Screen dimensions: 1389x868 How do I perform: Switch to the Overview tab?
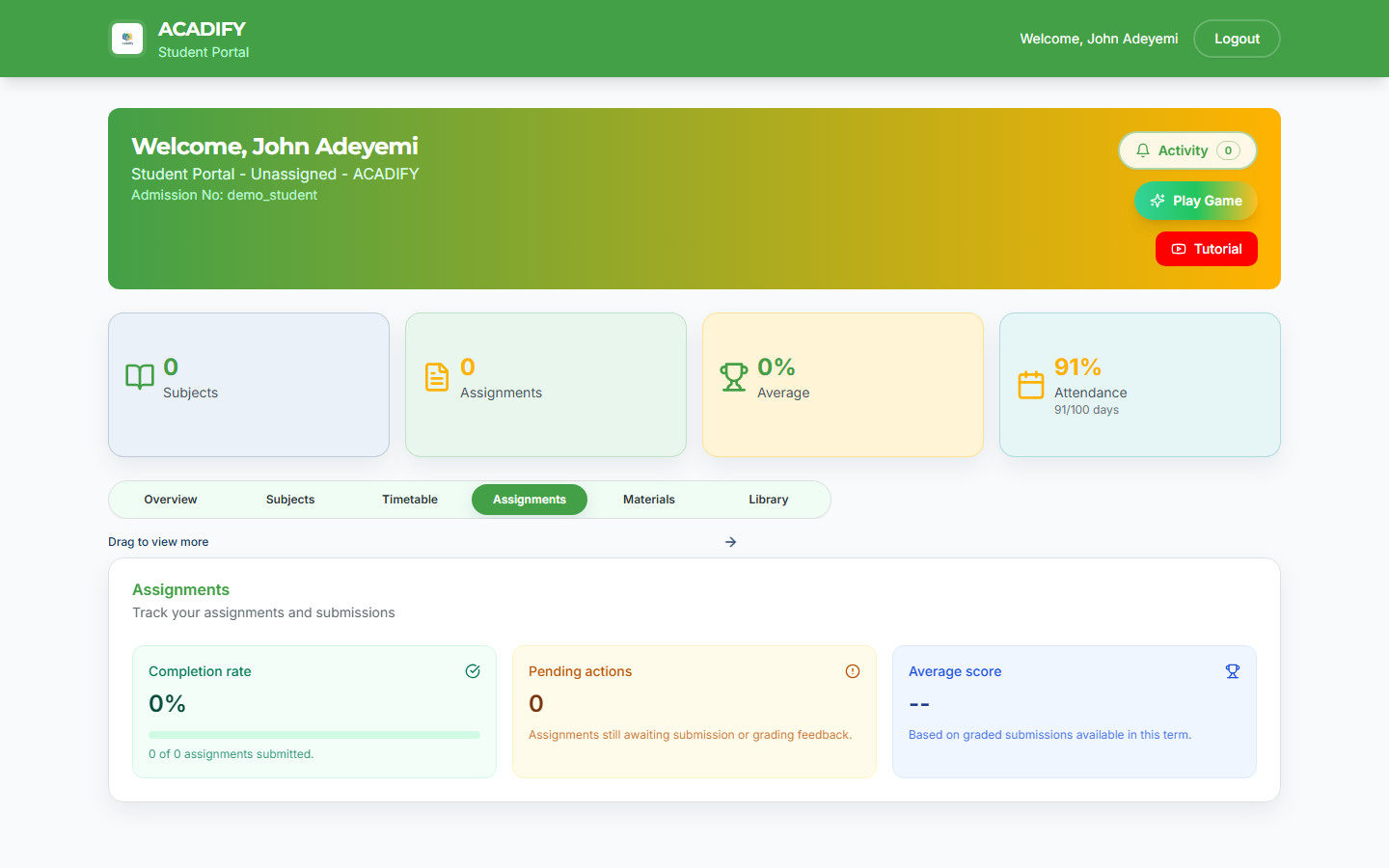(x=170, y=500)
